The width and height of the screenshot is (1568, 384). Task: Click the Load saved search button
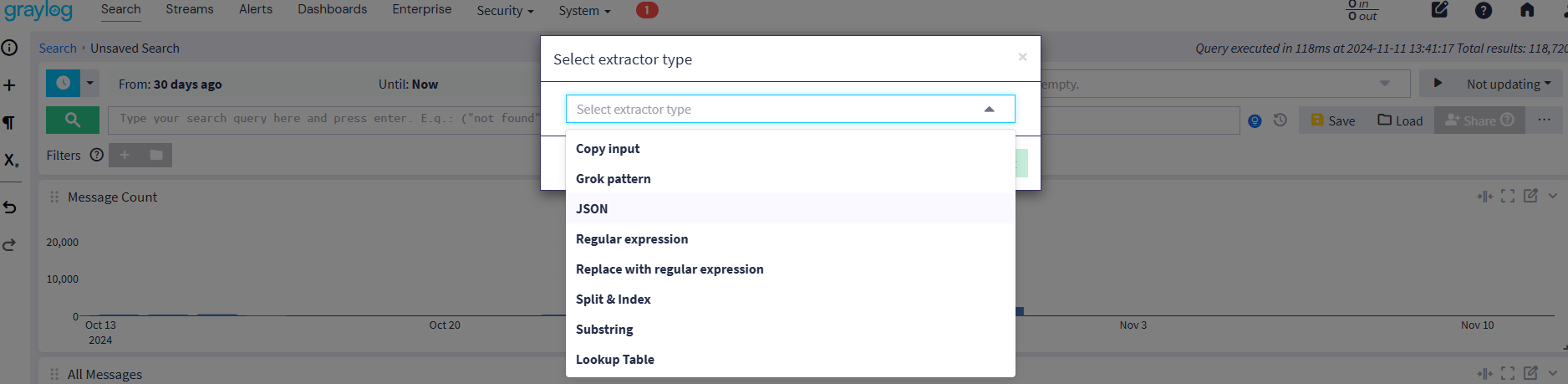tap(1400, 120)
